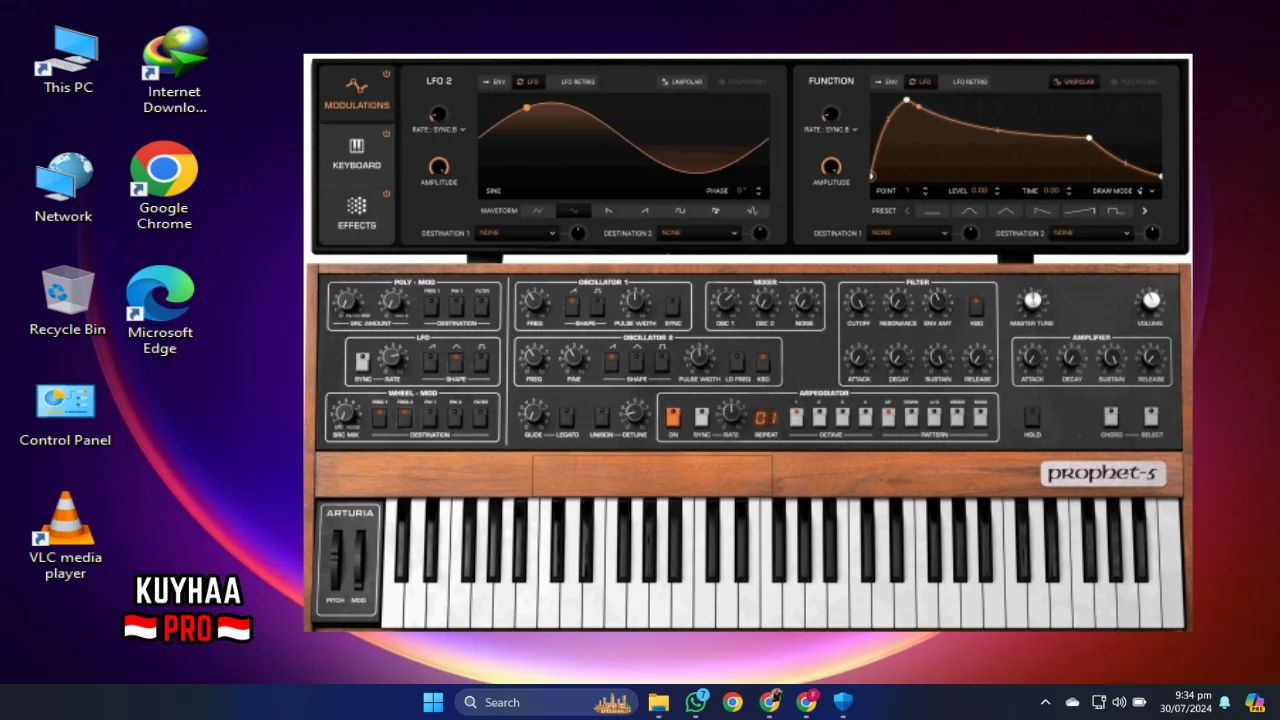Viewport: 1280px width, 720px height.
Task: Toggle power icon beside Effects tab
Action: [387, 193]
